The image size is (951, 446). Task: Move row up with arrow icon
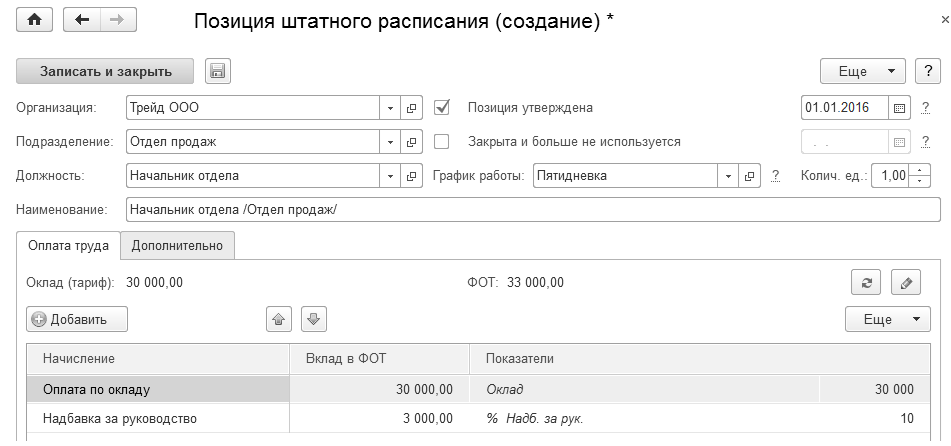click(279, 319)
